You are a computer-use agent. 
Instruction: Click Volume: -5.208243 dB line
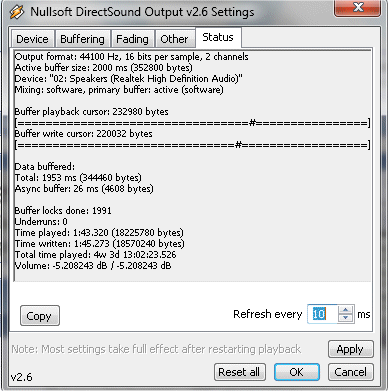[x=93, y=266]
